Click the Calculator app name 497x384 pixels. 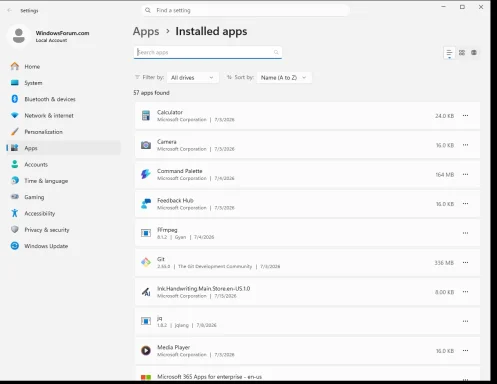point(170,112)
